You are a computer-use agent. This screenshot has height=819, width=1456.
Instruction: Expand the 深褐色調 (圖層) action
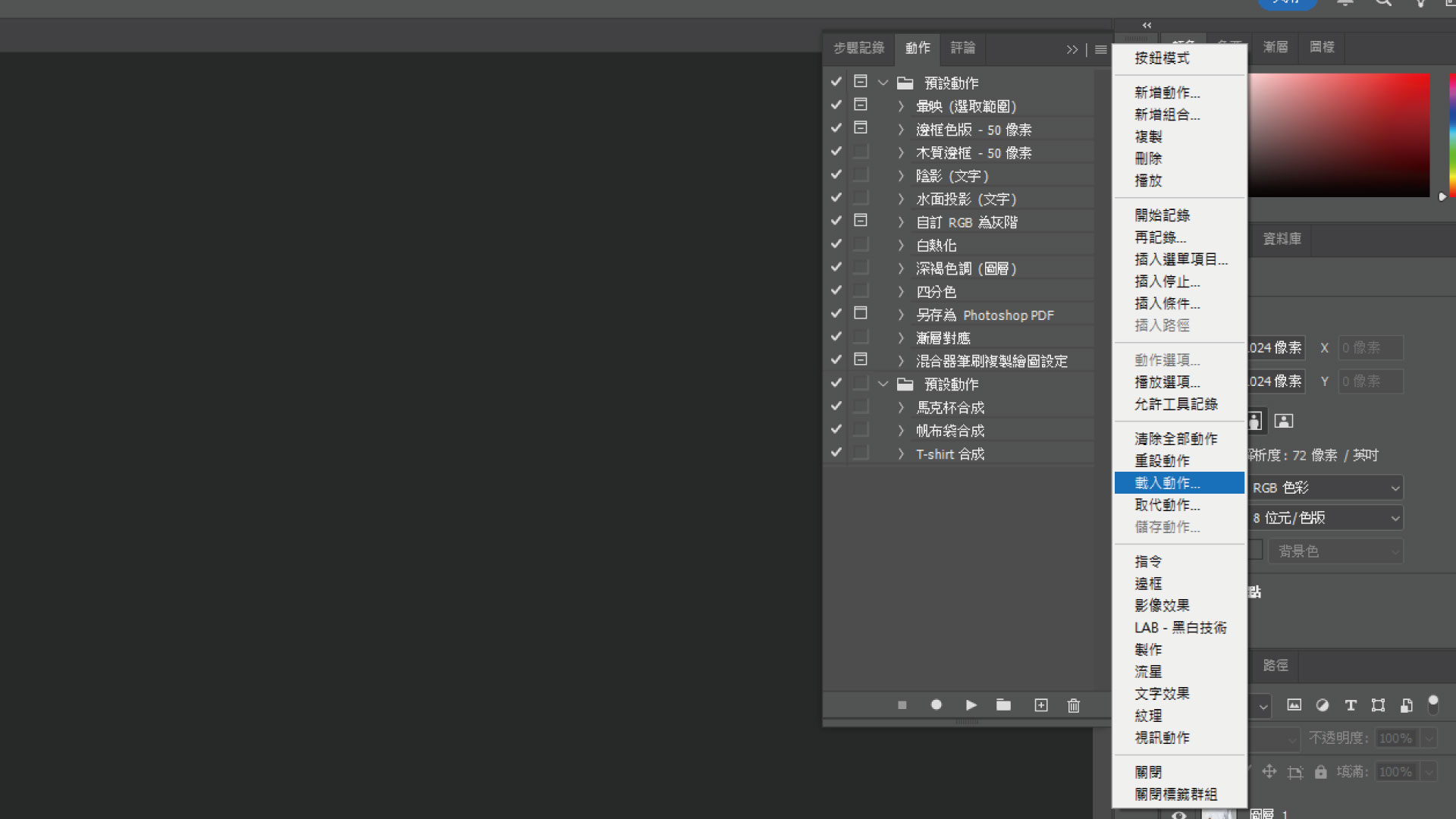pos(901,268)
